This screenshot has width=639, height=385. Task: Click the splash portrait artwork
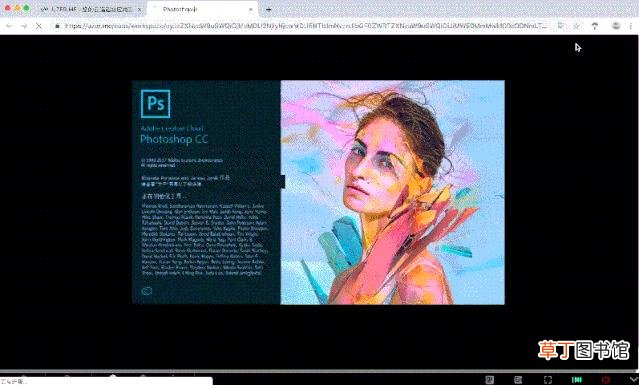(392, 192)
